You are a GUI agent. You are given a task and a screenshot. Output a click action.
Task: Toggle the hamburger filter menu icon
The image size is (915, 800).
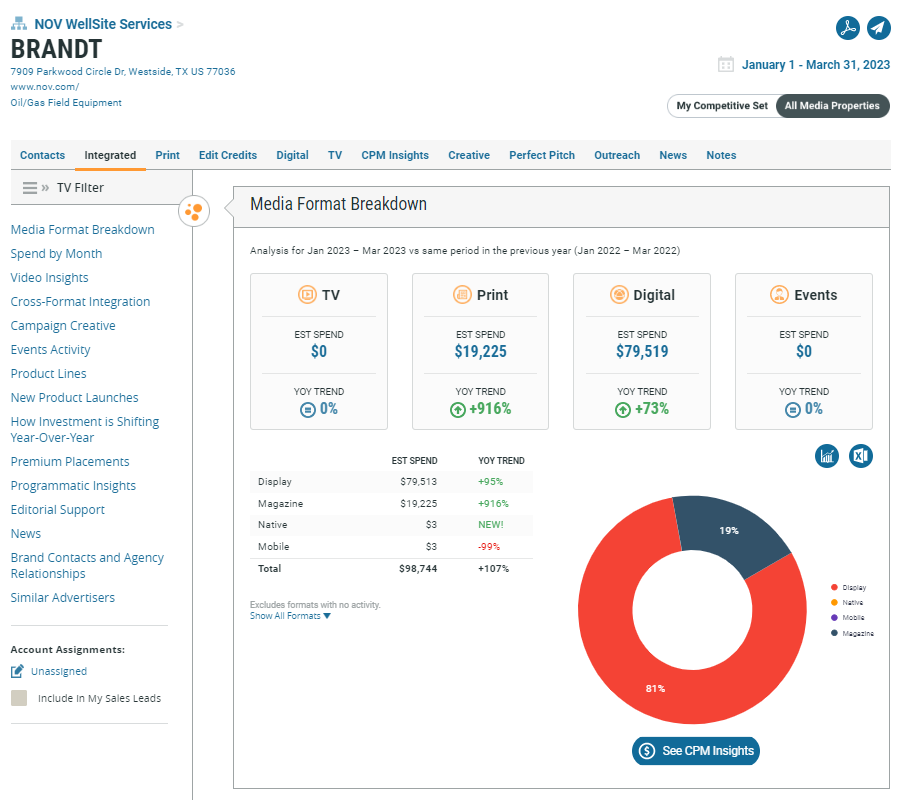pos(30,188)
